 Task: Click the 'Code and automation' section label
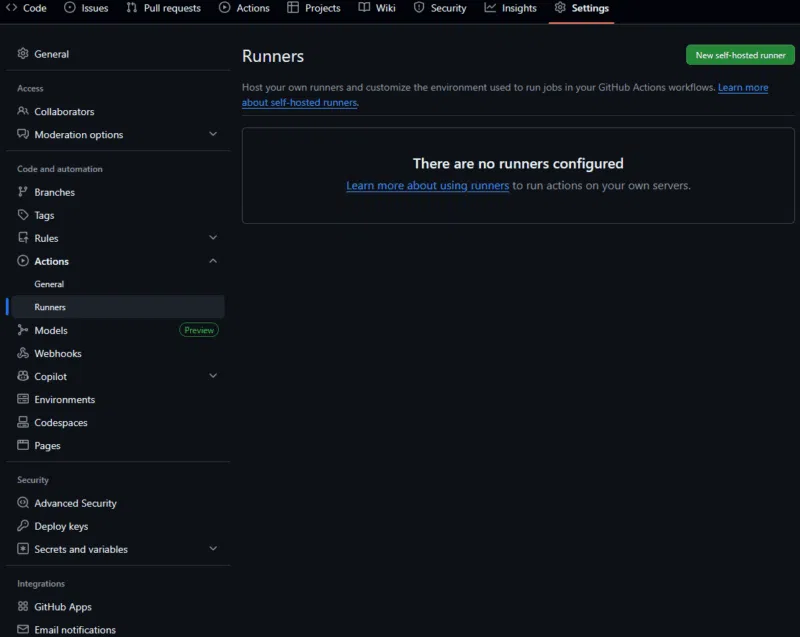[x=60, y=169]
